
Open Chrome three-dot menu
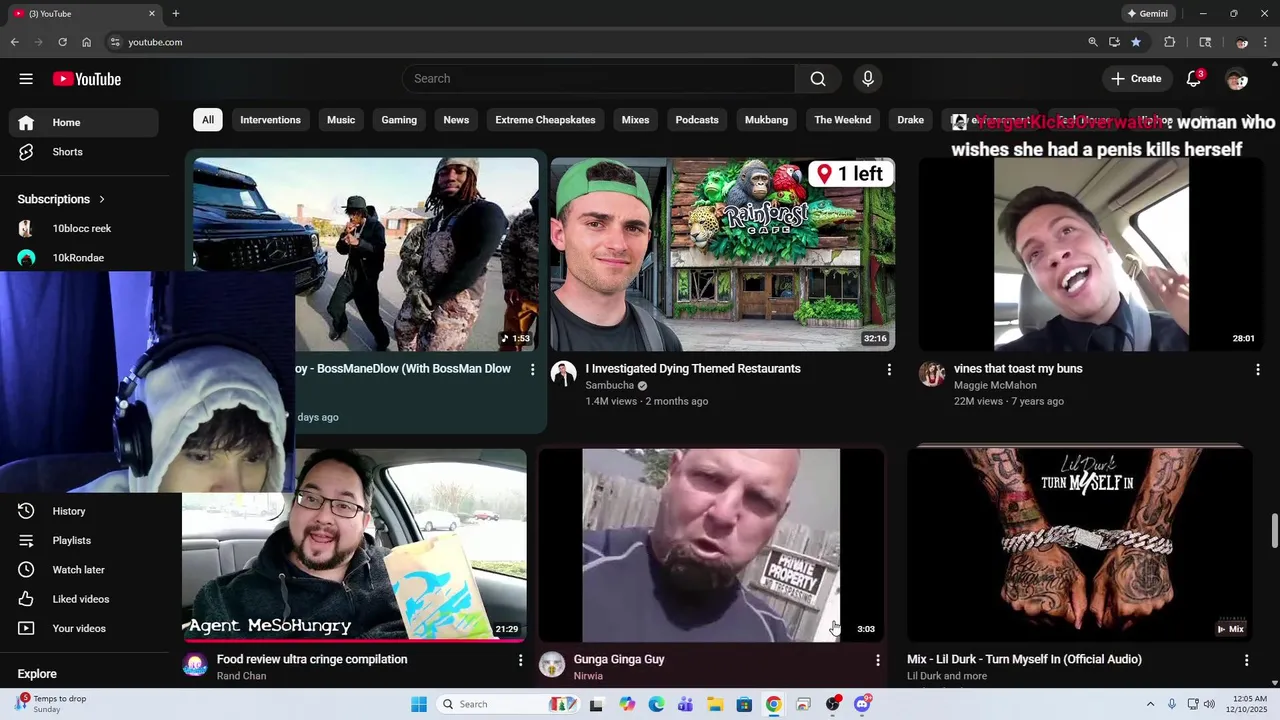(x=1266, y=42)
